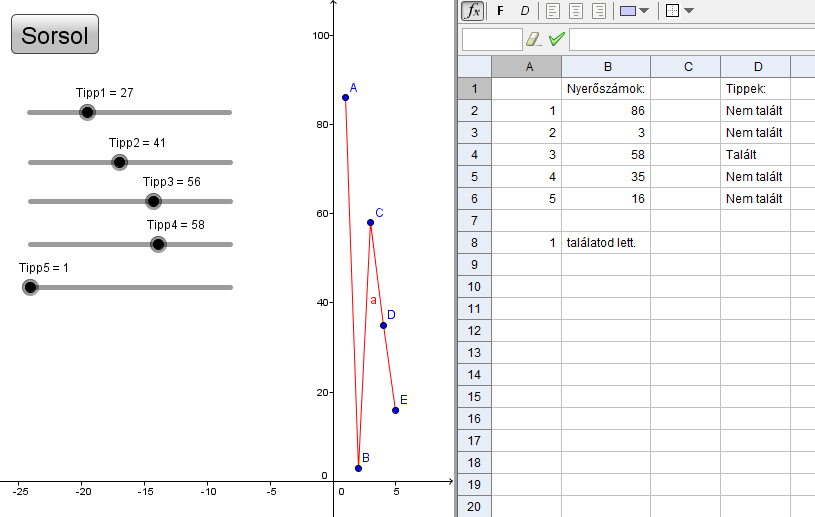Select row 8 header in spreadsheet
815x517 pixels.
(x=473, y=242)
